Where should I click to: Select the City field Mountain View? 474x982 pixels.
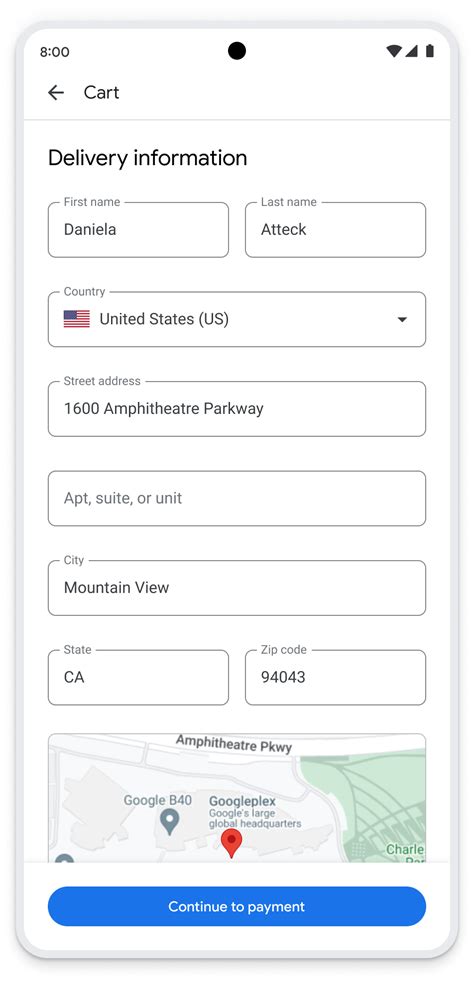(237, 588)
